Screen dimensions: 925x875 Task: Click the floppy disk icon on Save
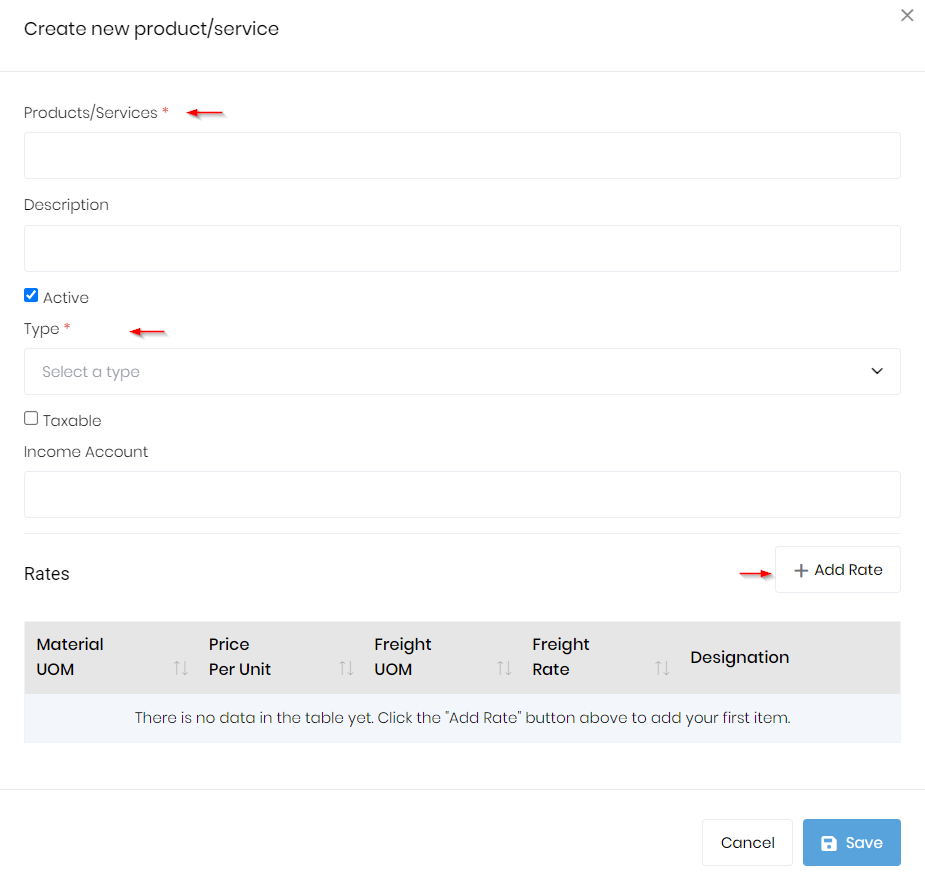(x=829, y=843)
